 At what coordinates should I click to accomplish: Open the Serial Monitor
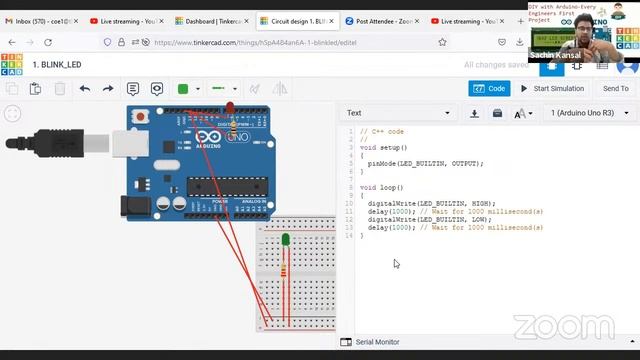tap(370, 342)
